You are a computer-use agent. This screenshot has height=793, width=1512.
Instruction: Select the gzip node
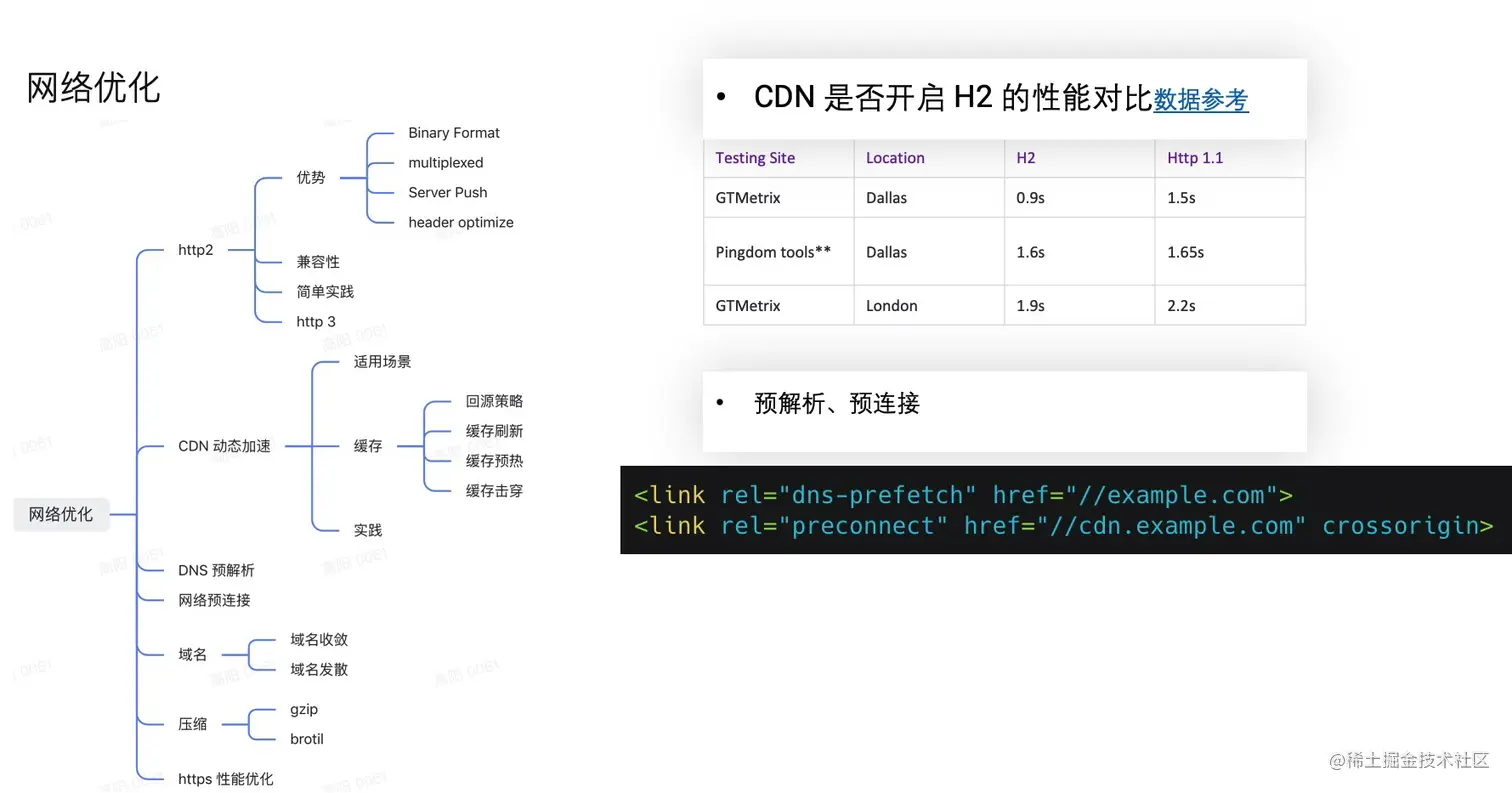click(304, 709)
